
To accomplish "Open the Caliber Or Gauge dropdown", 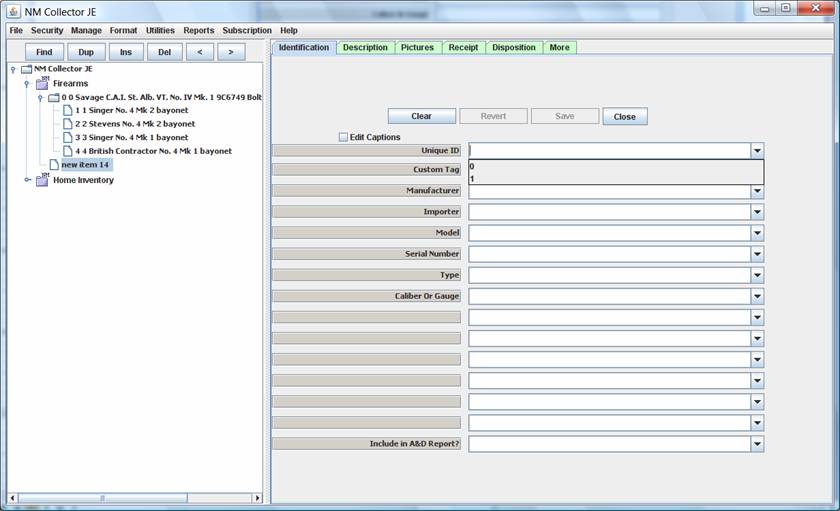I will 757,296.
